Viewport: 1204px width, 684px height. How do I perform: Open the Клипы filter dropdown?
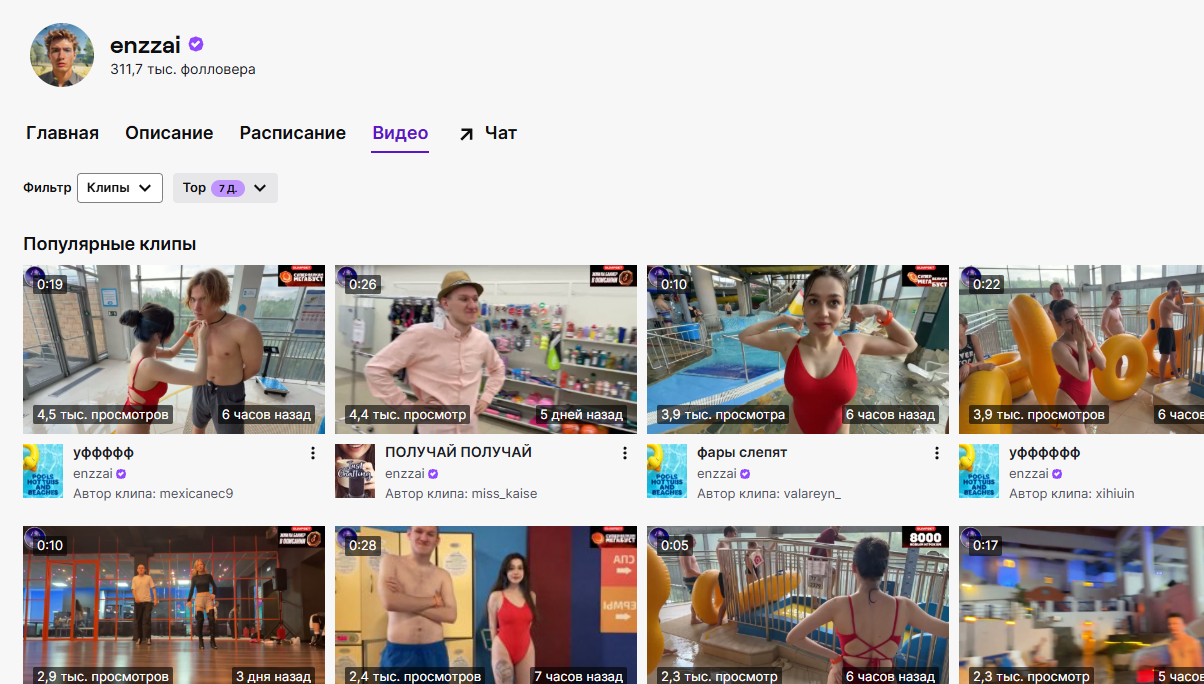(x=120, y=188)
